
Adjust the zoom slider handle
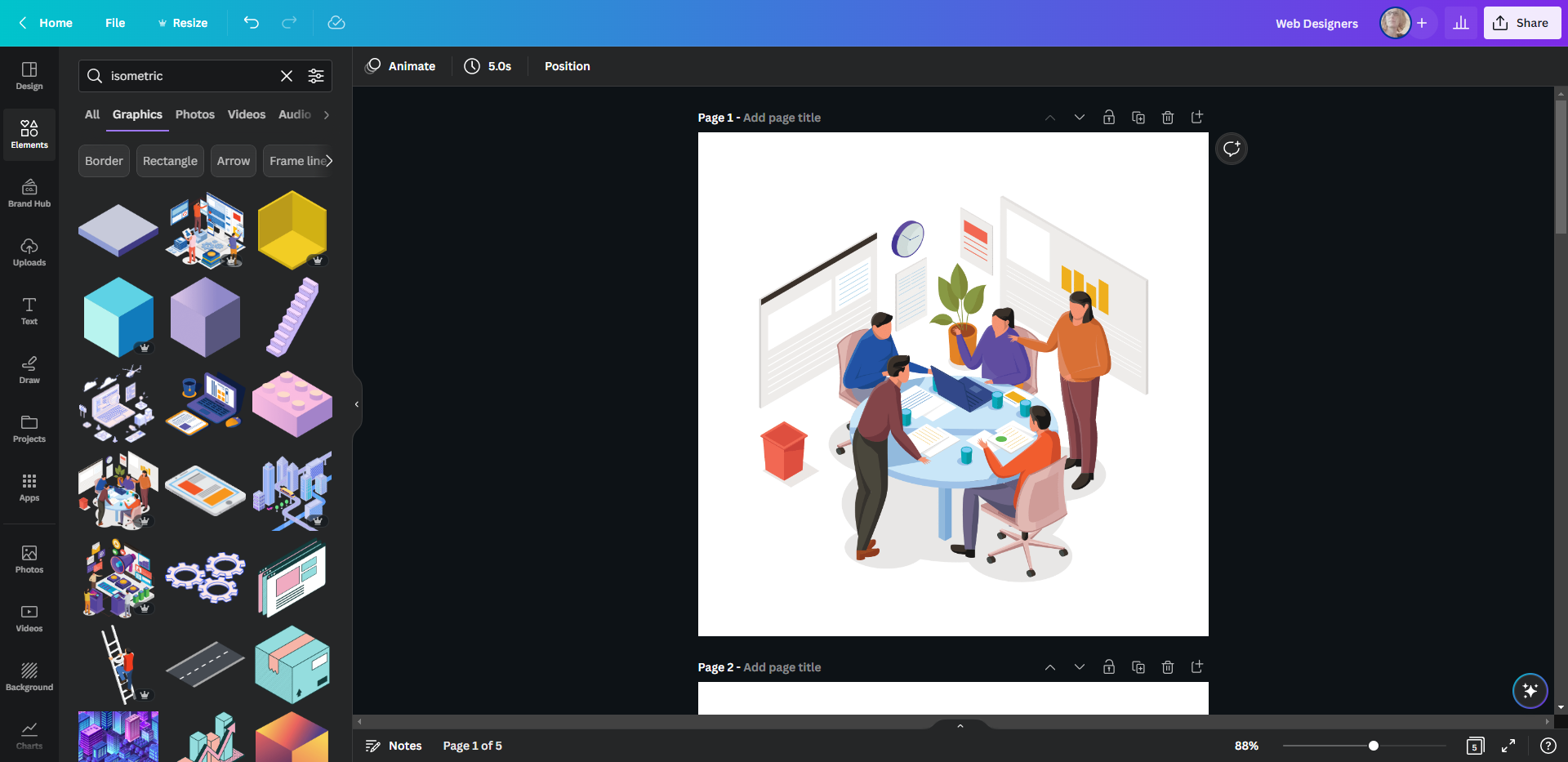(1374, 746)
